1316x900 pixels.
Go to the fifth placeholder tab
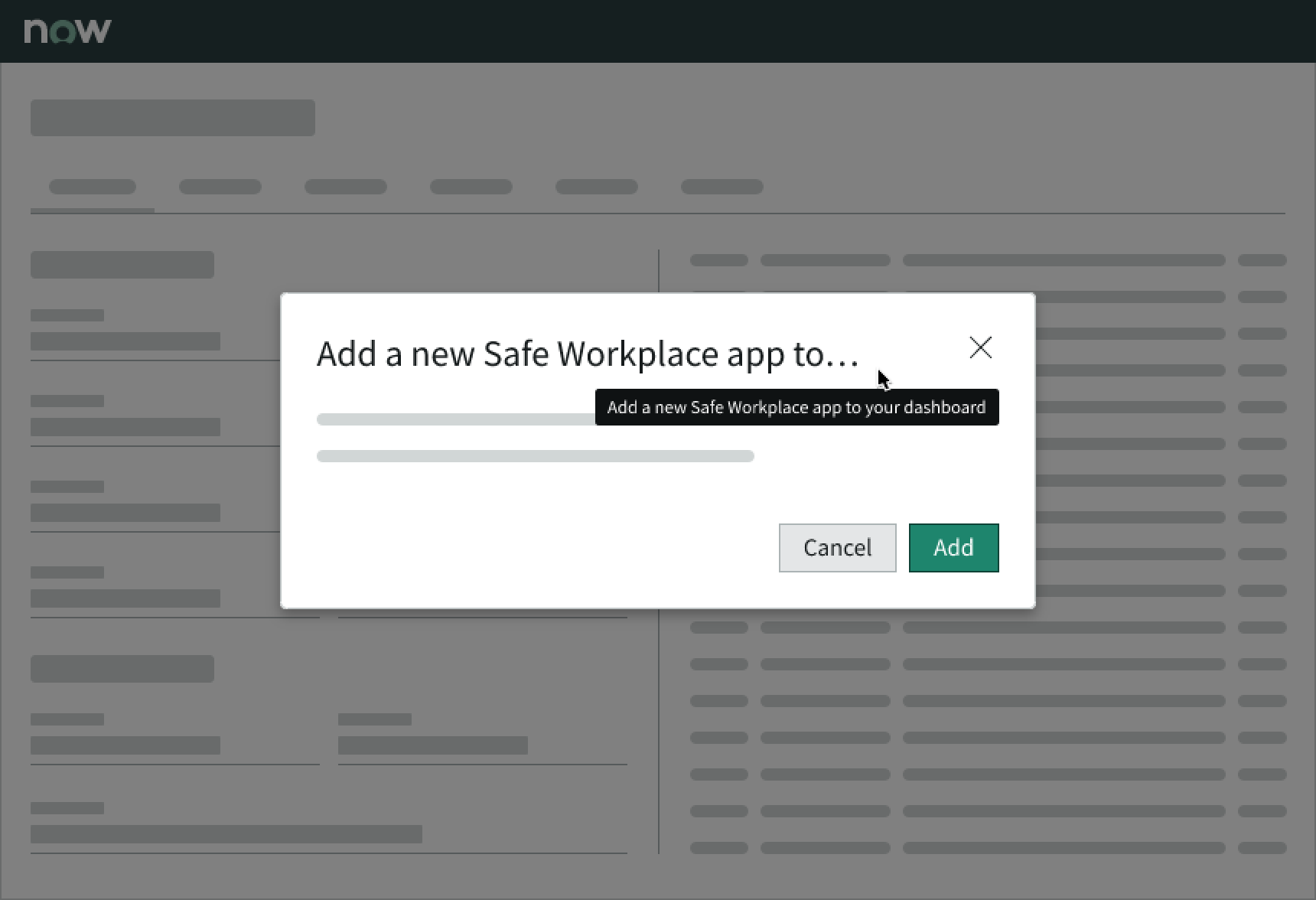[x=597, y=187]
